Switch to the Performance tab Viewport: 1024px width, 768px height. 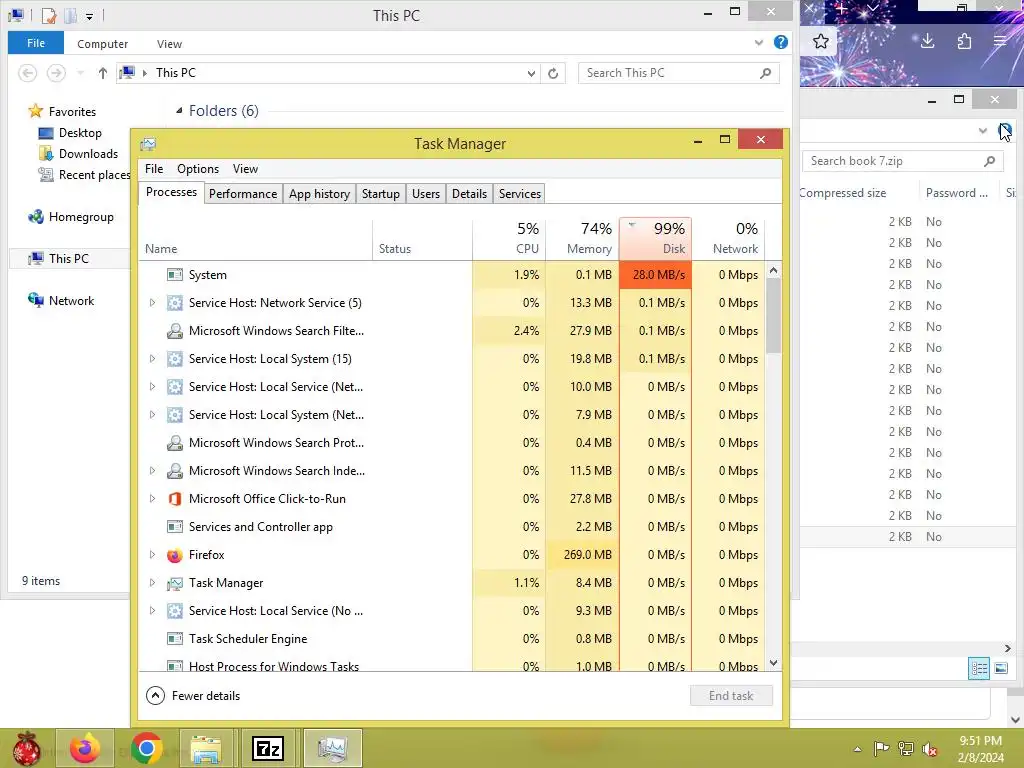243,194
